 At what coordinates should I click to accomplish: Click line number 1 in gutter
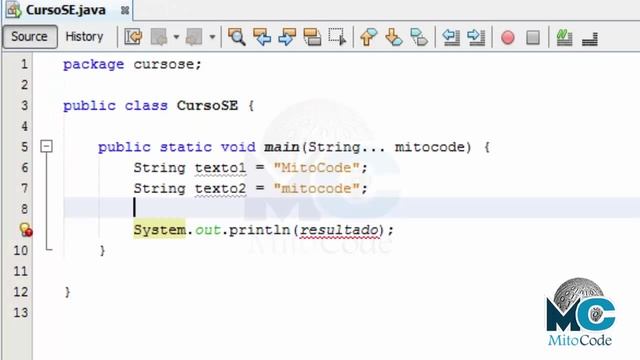click(24, 64)
